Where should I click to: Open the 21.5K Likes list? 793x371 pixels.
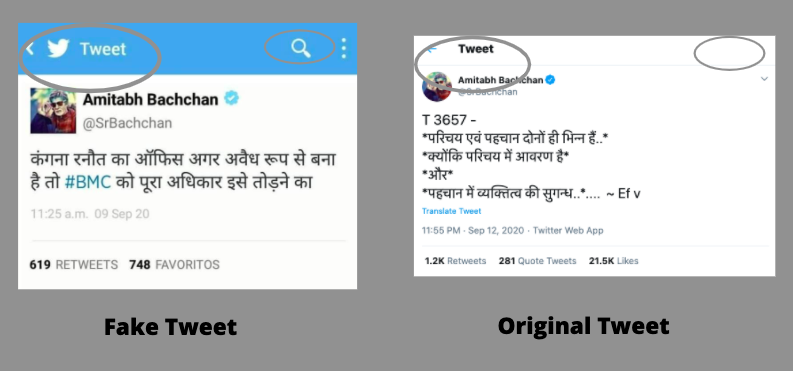(x=613, y=261)
